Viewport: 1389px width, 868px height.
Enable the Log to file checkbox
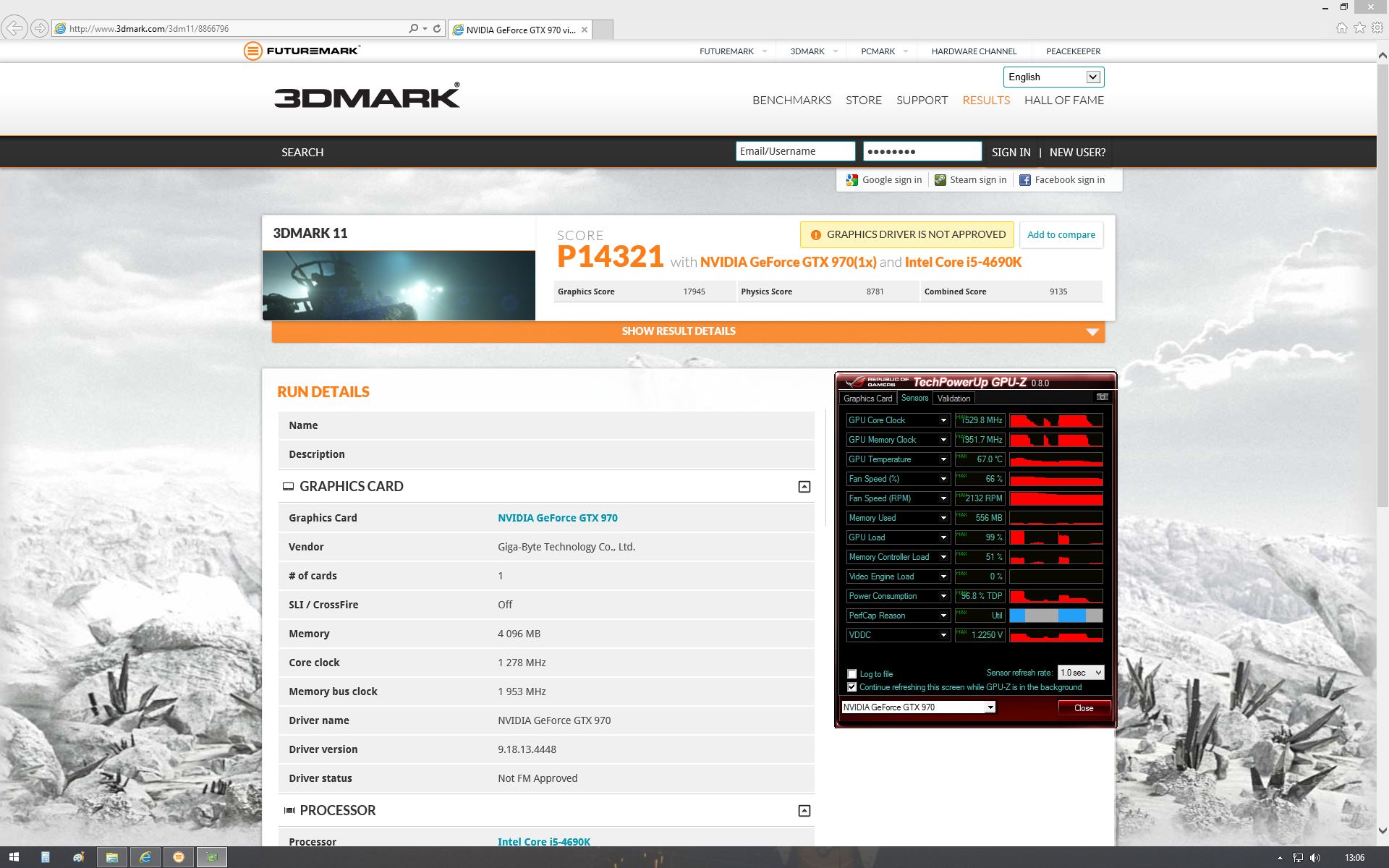tap(852, 674)
